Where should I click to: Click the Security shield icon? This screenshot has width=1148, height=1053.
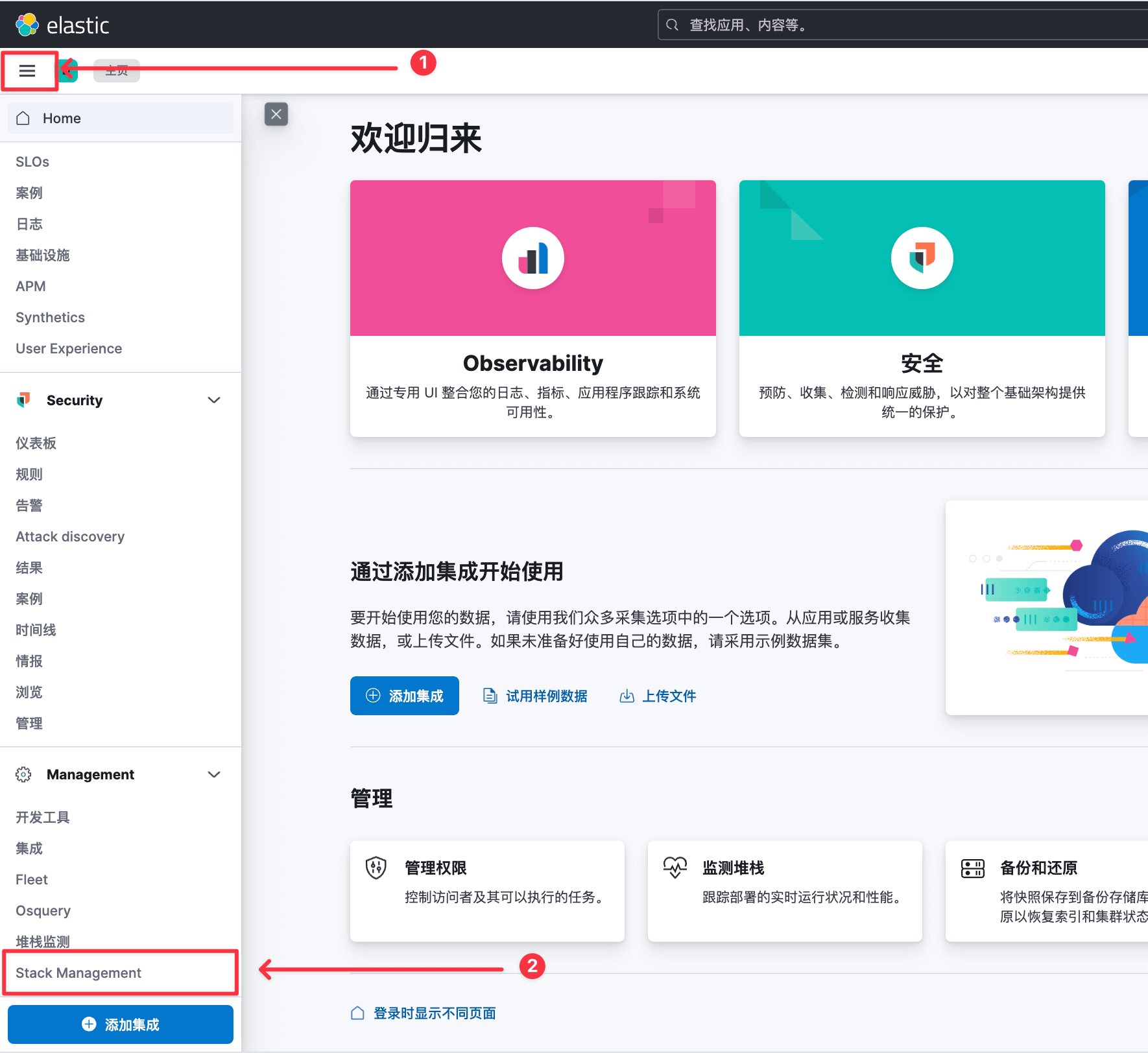[x=23, y=400]
